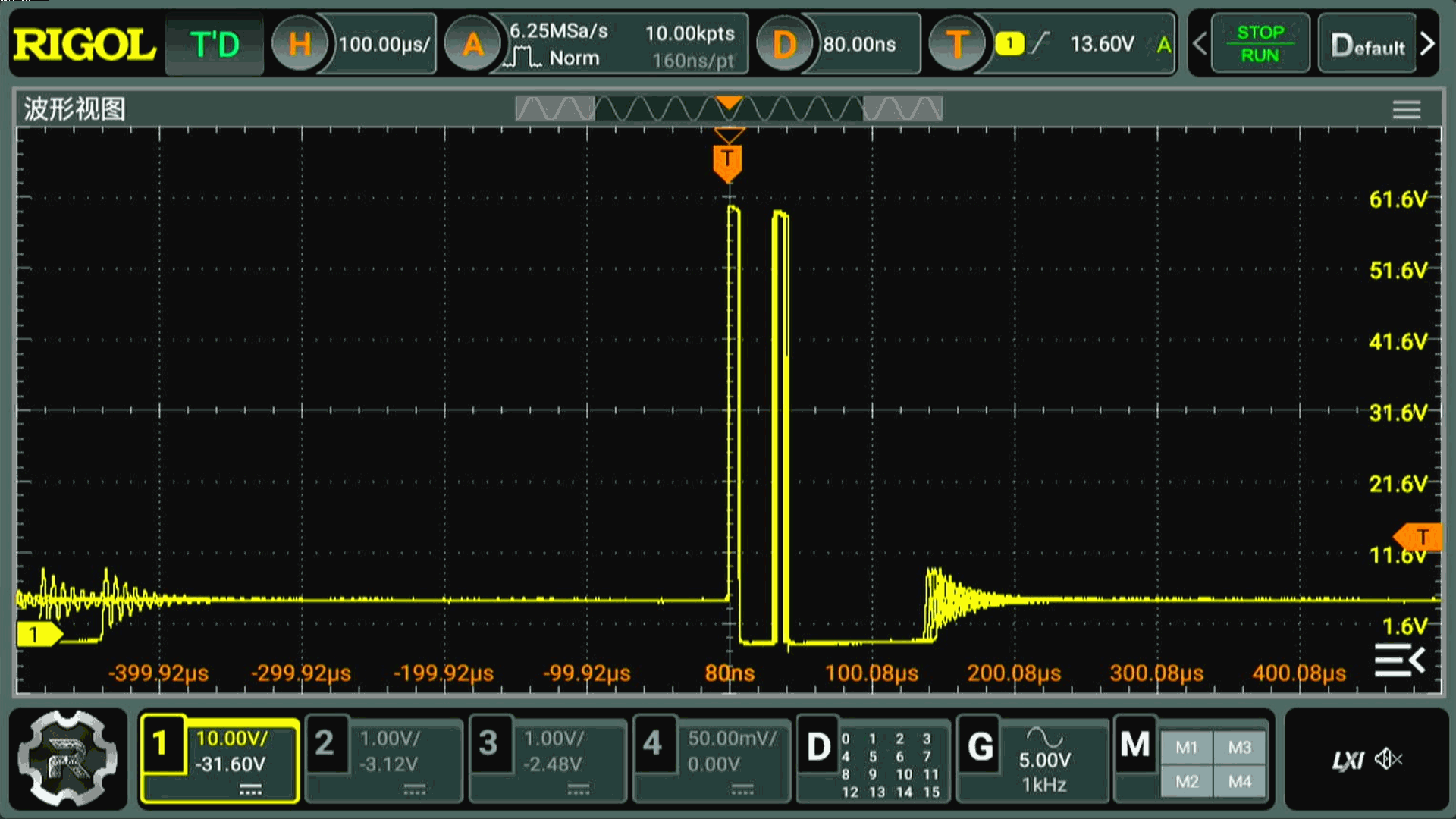Open the acquisition A icon
Screen dimensions: 1456x819
tap(472, 44)
